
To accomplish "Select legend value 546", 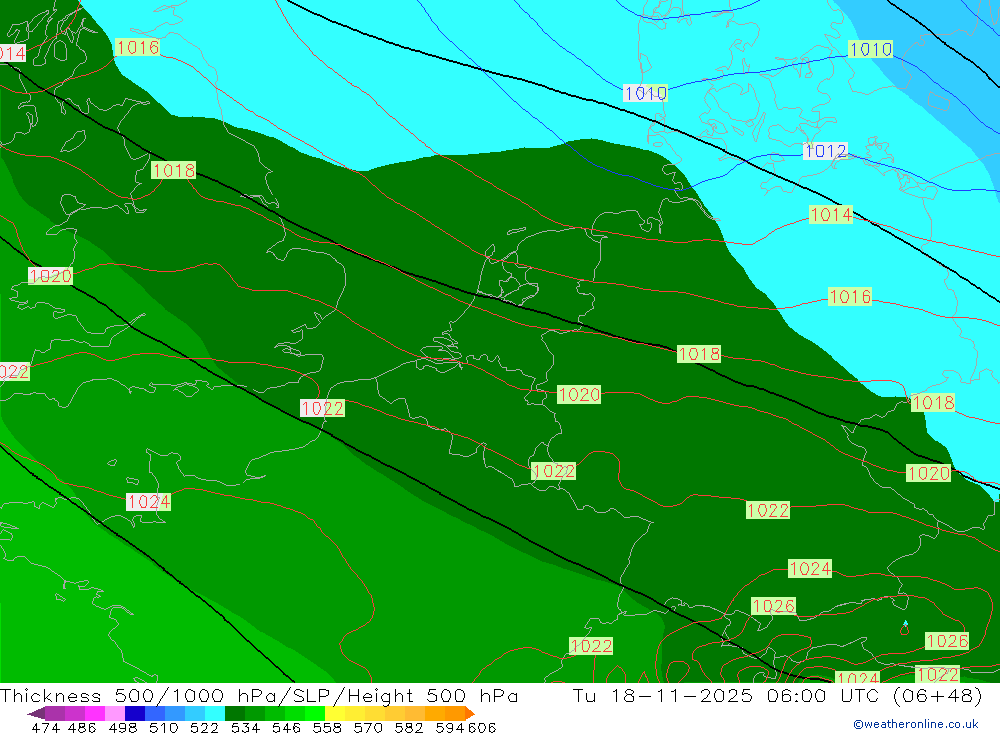I will pos(286,727).
